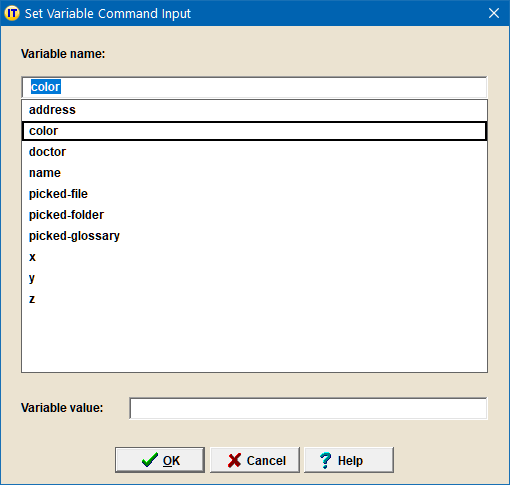This screenshot has width=510, height=485.
Task: Click the Variable name input field
Action: click(254, 87)
